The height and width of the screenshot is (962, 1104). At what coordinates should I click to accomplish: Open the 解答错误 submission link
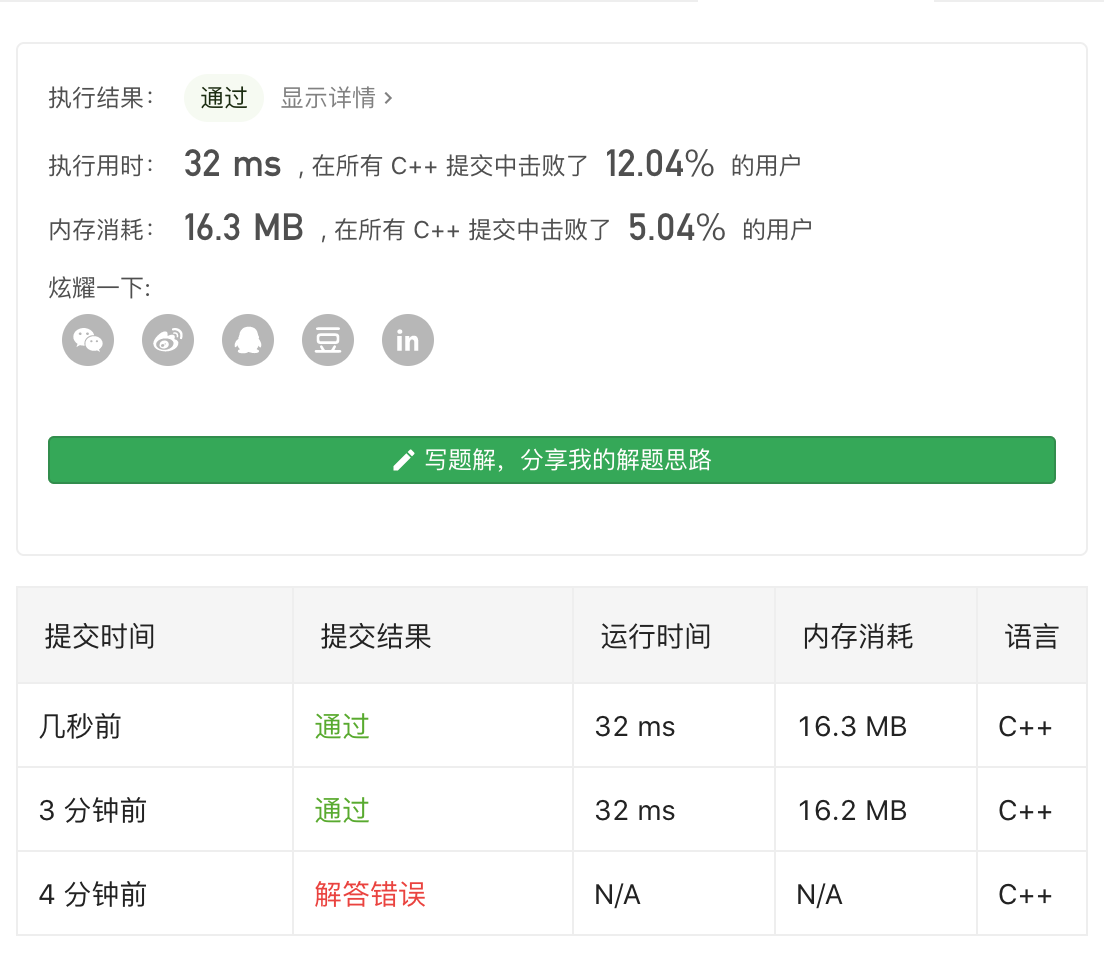pyautogui.click(x=370, y=894)
